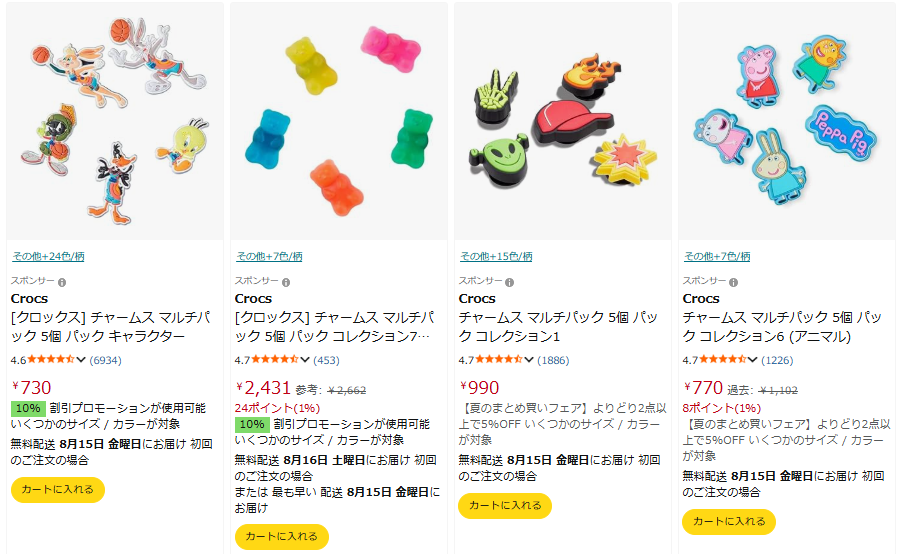Add ¥770 Peppa Pig charms to cart
Screen dimensions: 901x554
point(729,522)
